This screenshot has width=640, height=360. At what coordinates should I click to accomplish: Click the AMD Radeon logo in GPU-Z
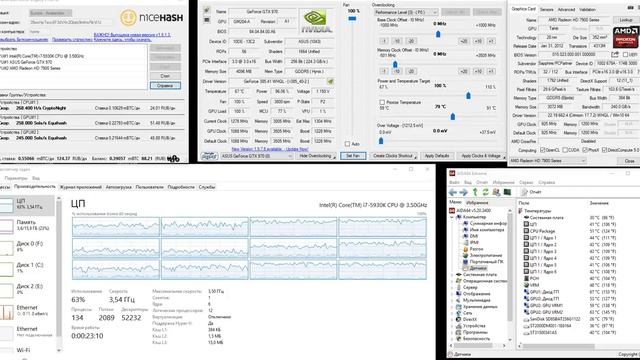click(x=625, y=36)
